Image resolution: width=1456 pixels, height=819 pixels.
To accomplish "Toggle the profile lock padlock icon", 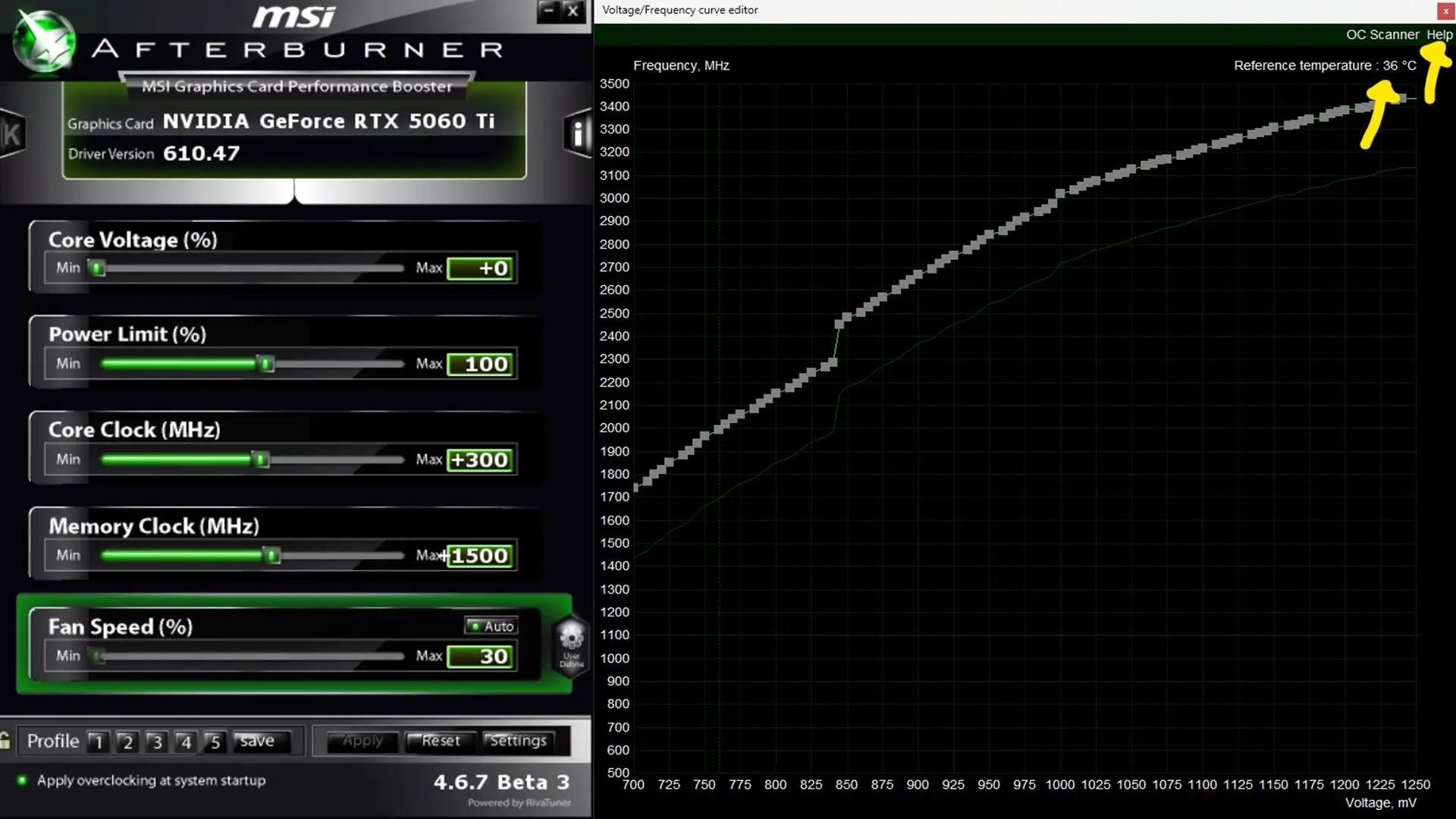I will point(5,740).
